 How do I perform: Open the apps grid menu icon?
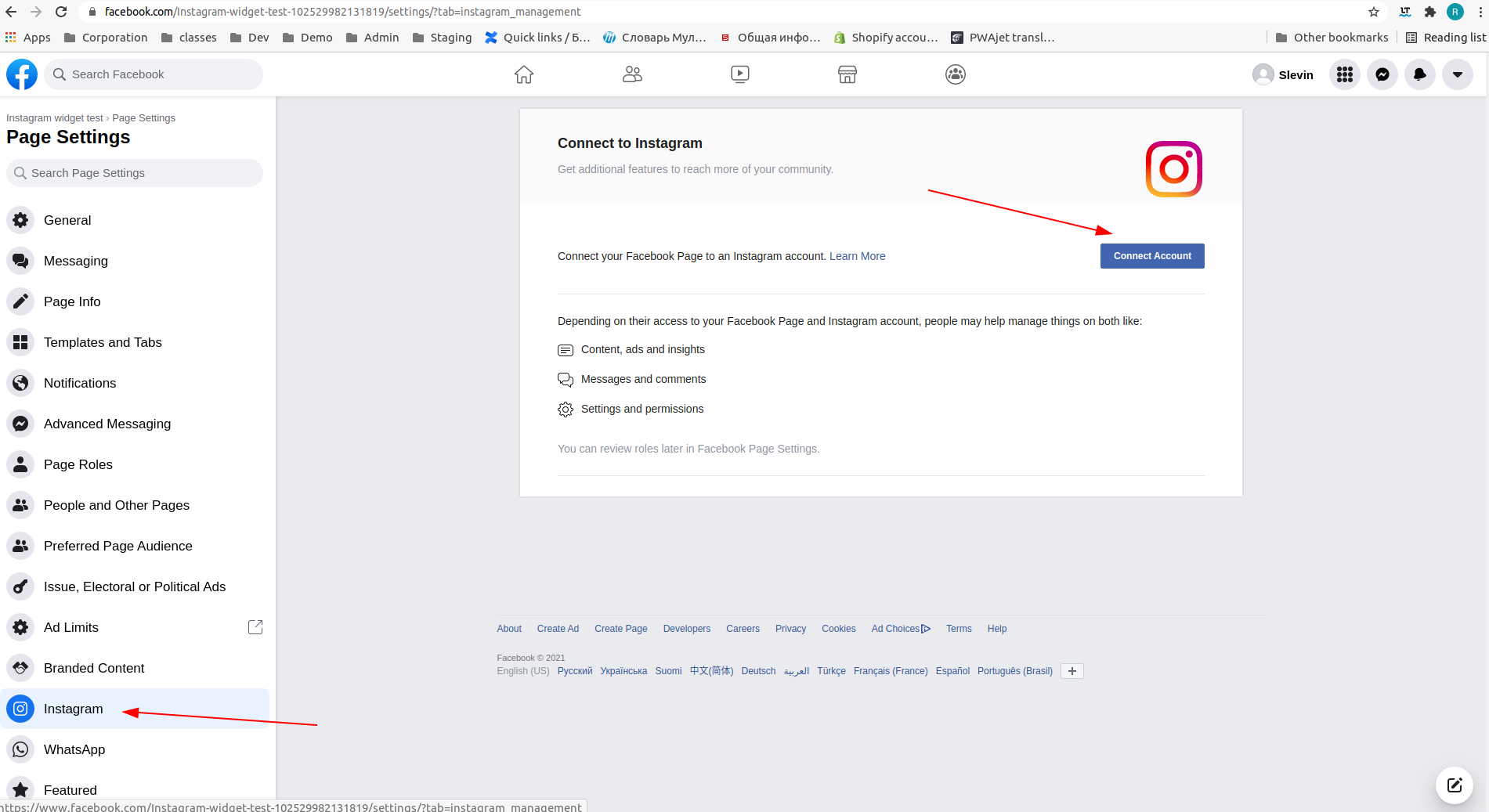click(1345, 74)
